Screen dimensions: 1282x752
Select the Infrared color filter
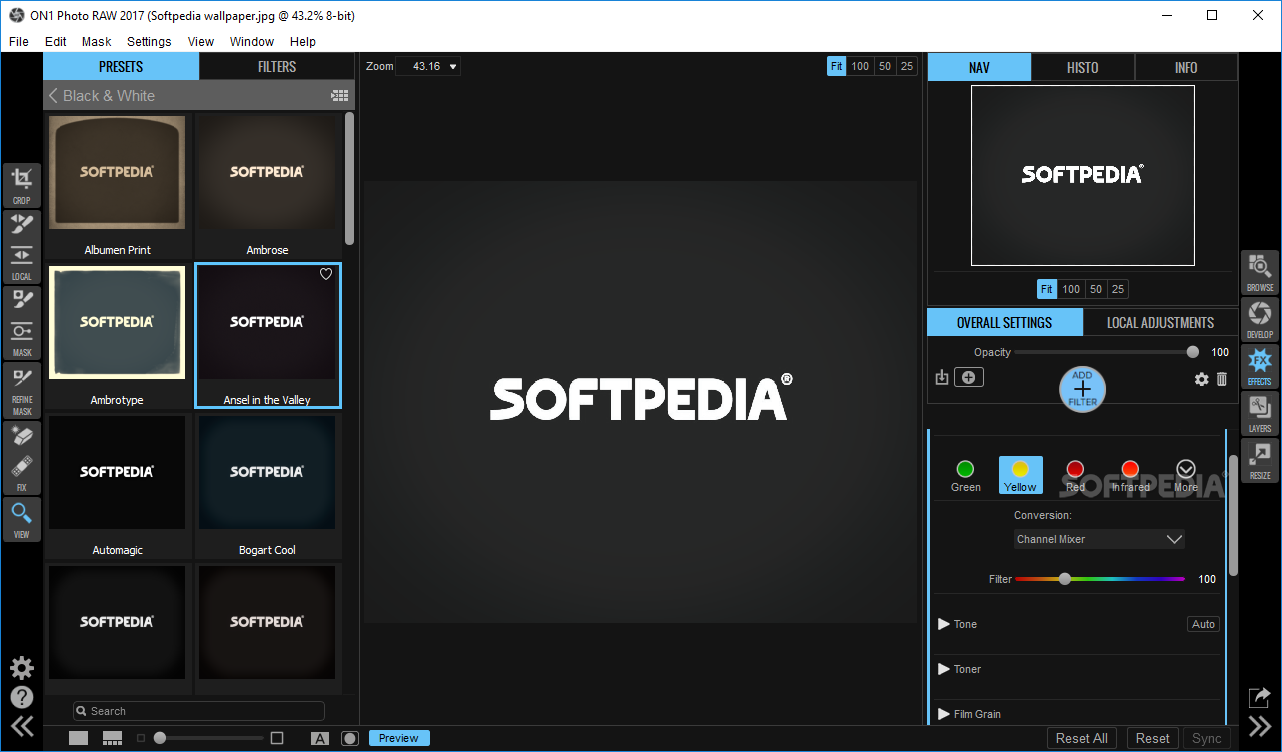1130,475
